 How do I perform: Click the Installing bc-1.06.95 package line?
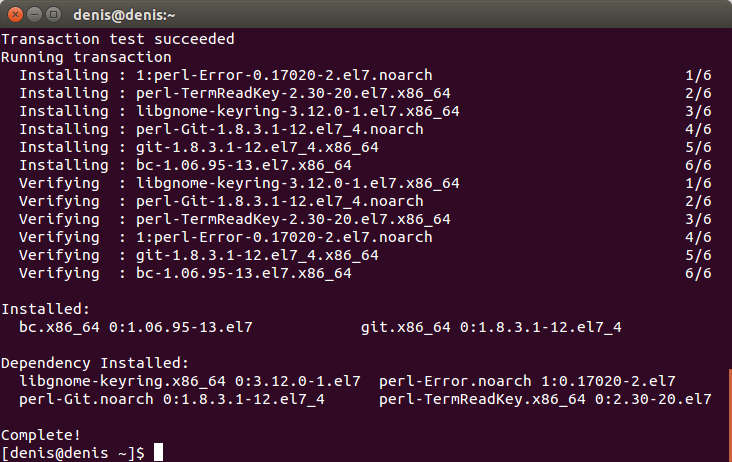click(x=365, y=165)
